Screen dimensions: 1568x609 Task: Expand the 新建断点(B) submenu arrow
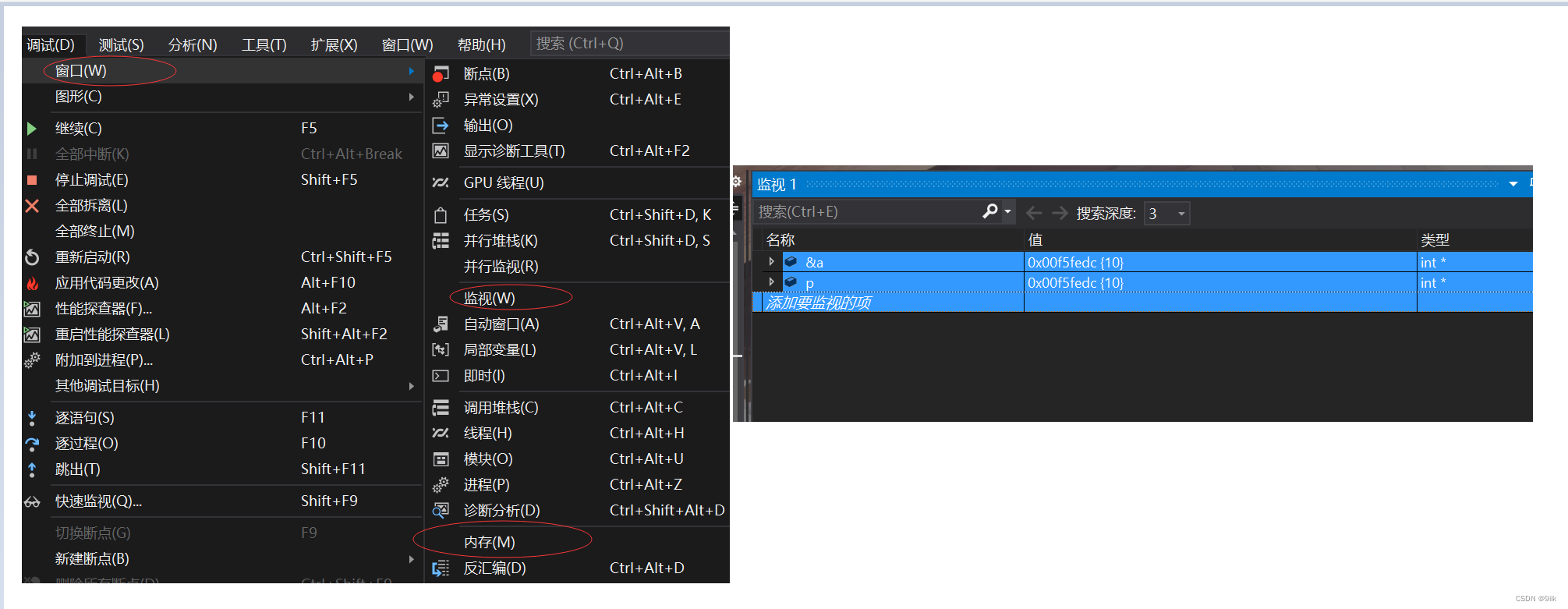411,559
